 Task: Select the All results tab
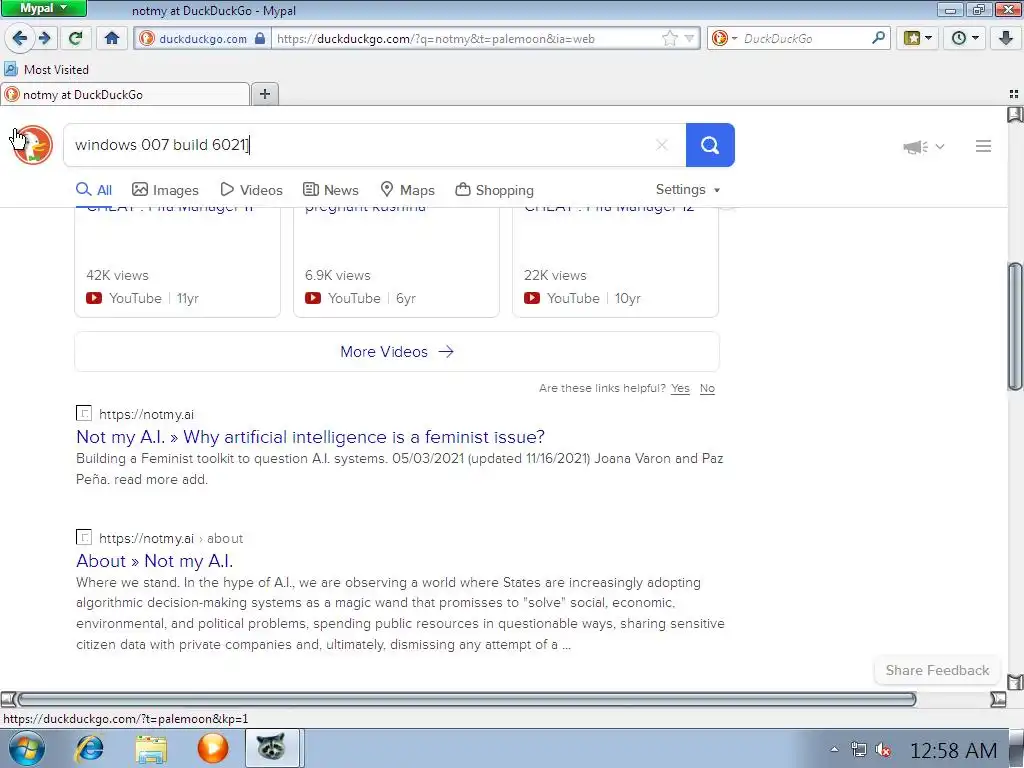pos(94,190)
